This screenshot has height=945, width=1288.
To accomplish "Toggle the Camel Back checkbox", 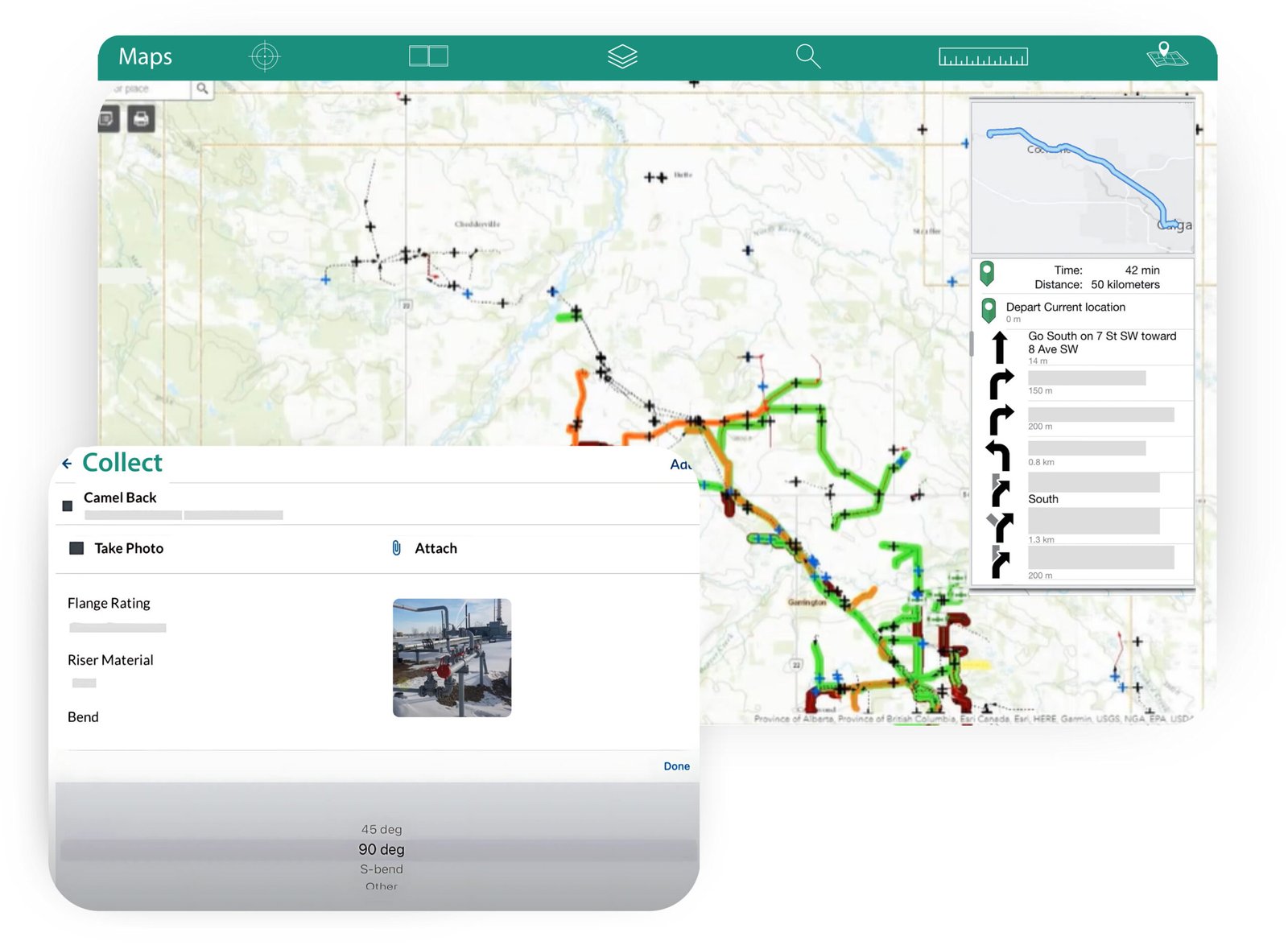I will click(x=67, y=506).
